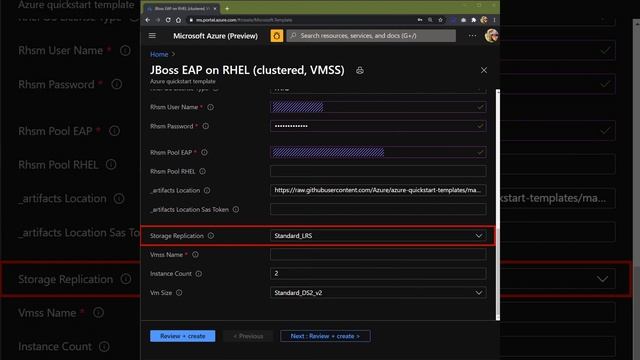Show info tooltip for Storage Replication

(x=211, y=236)
